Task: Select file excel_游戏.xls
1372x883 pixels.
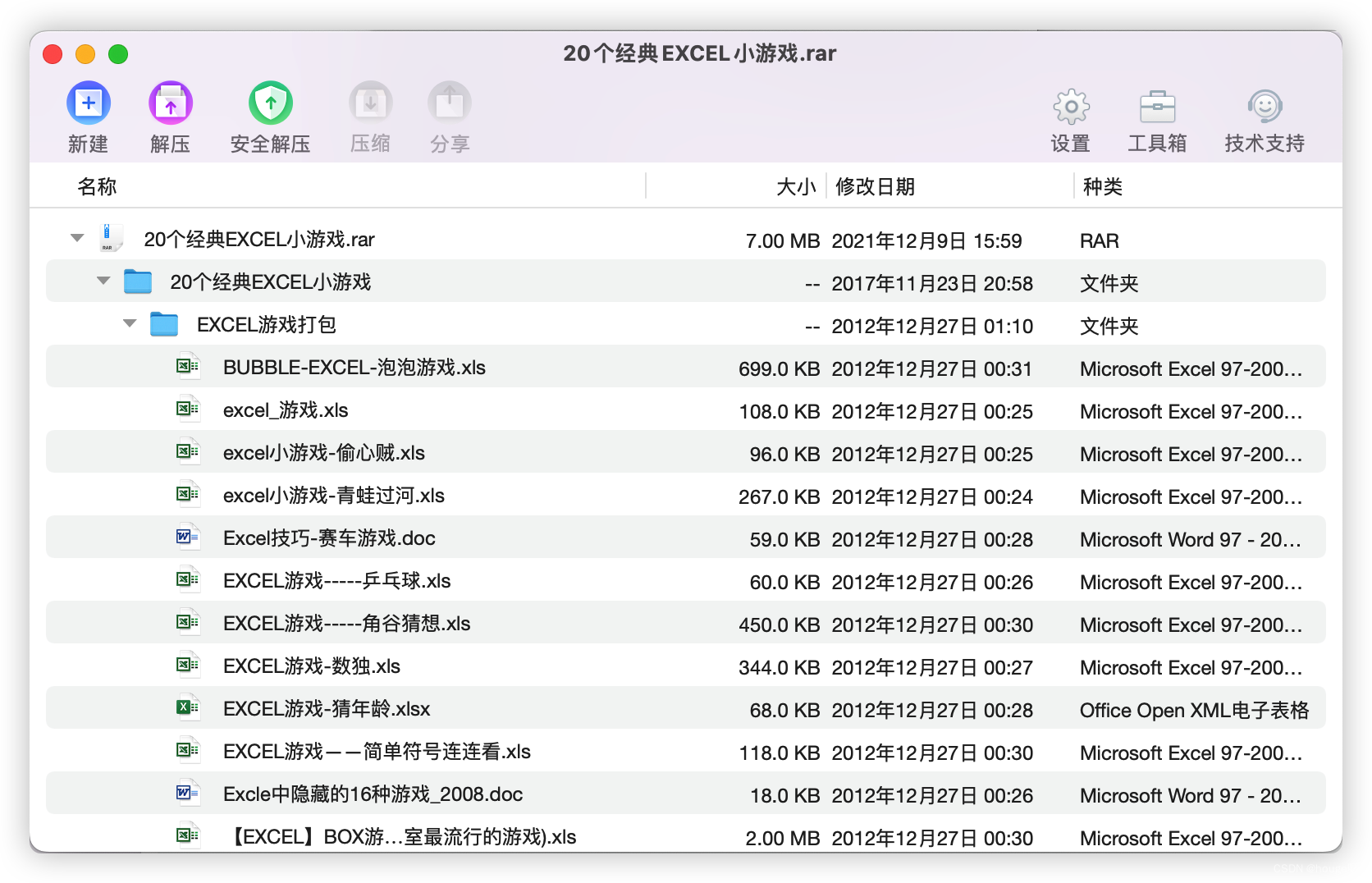Action: 286,409
